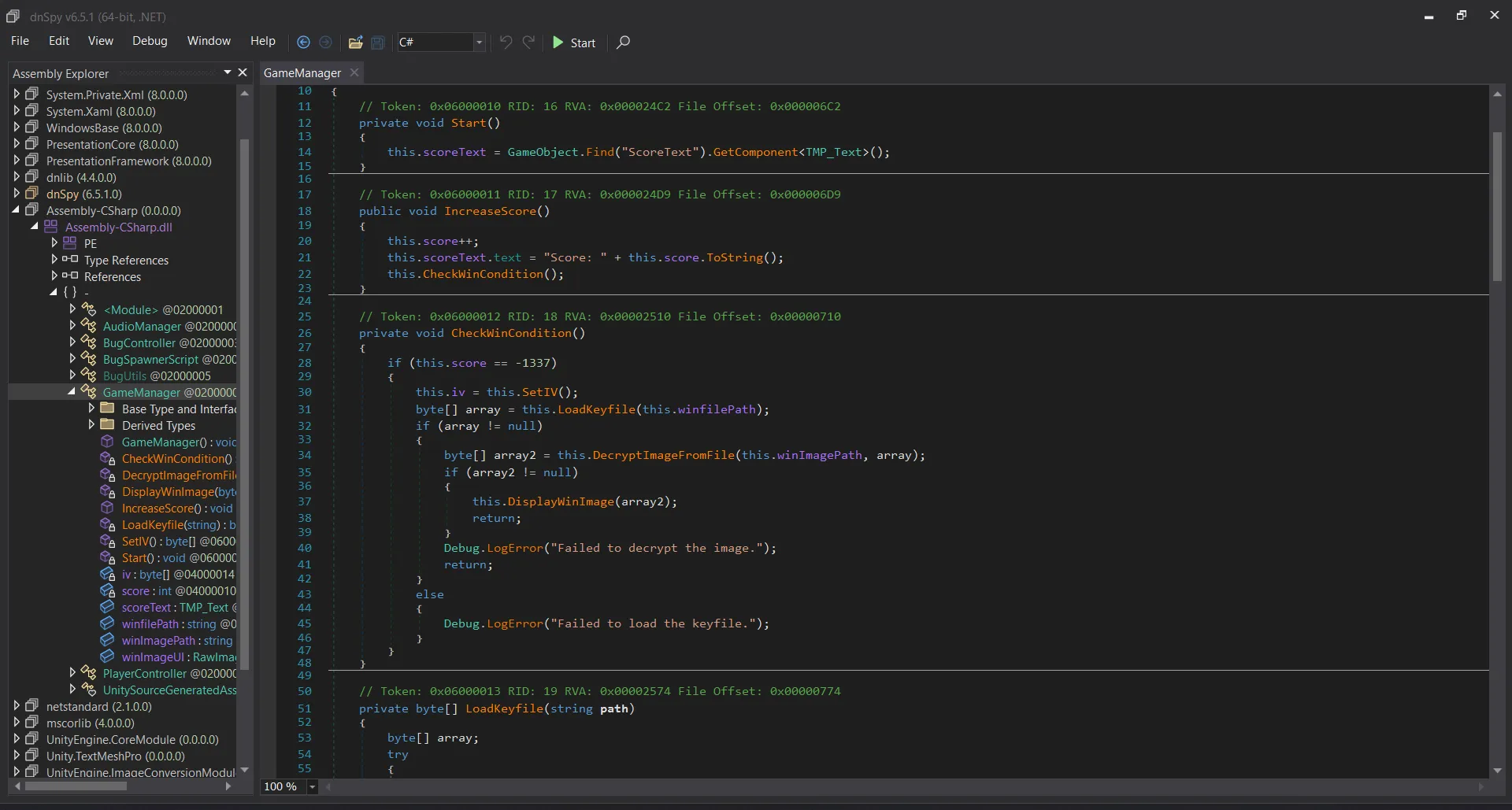
Task: Click the CheckWinCondition method icon
Action: [x=108, y=458]
